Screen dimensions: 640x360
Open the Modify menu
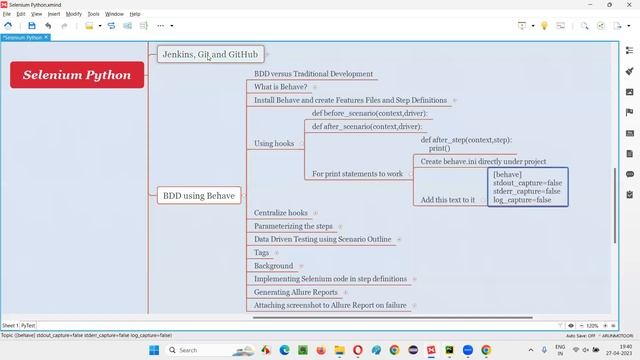coord(74,14)
